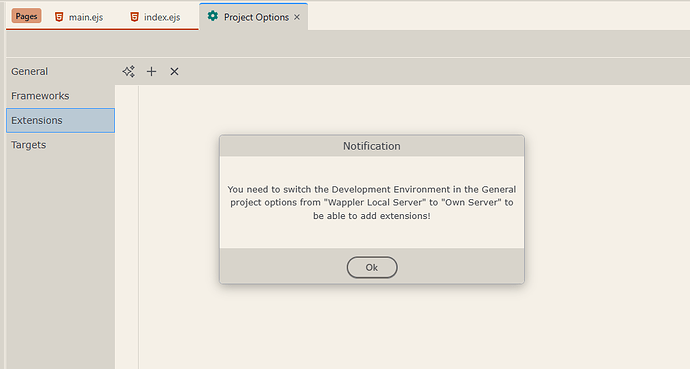Select Extensions in the options sidebar

click(x=60, y=121)
